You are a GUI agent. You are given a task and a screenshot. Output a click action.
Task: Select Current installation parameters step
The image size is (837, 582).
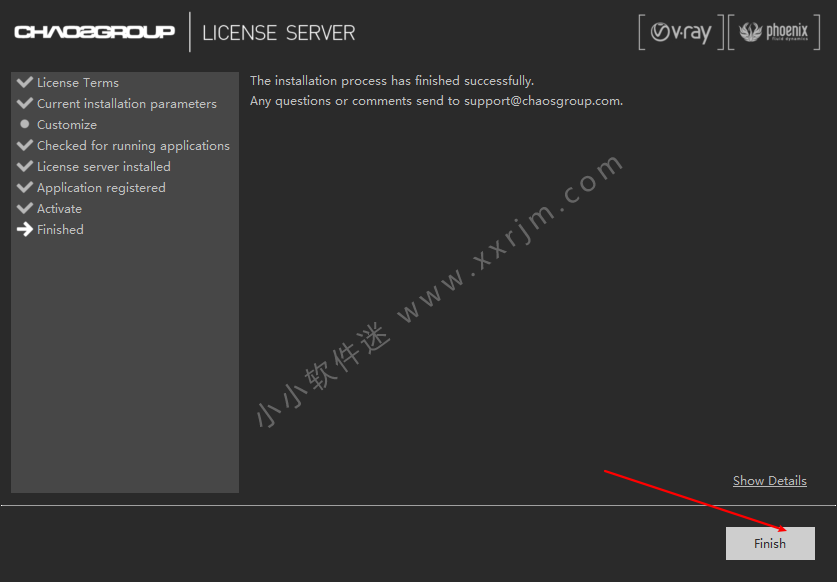127,104
